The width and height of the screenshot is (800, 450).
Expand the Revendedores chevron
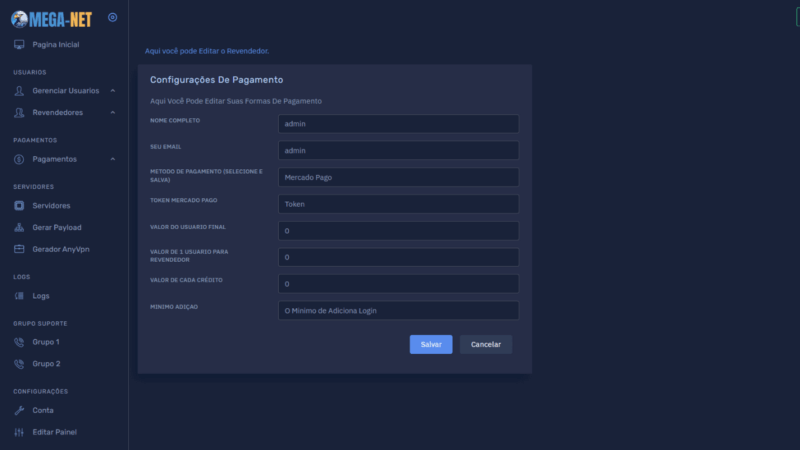coord(113,112)
